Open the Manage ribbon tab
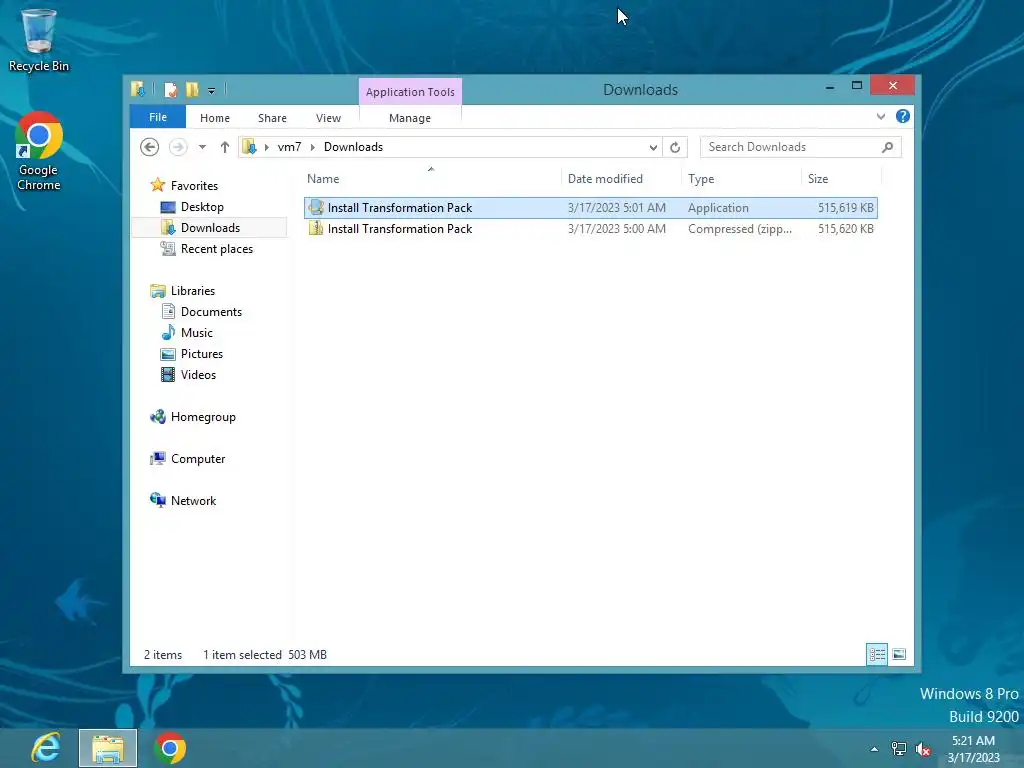 point(410,118)
